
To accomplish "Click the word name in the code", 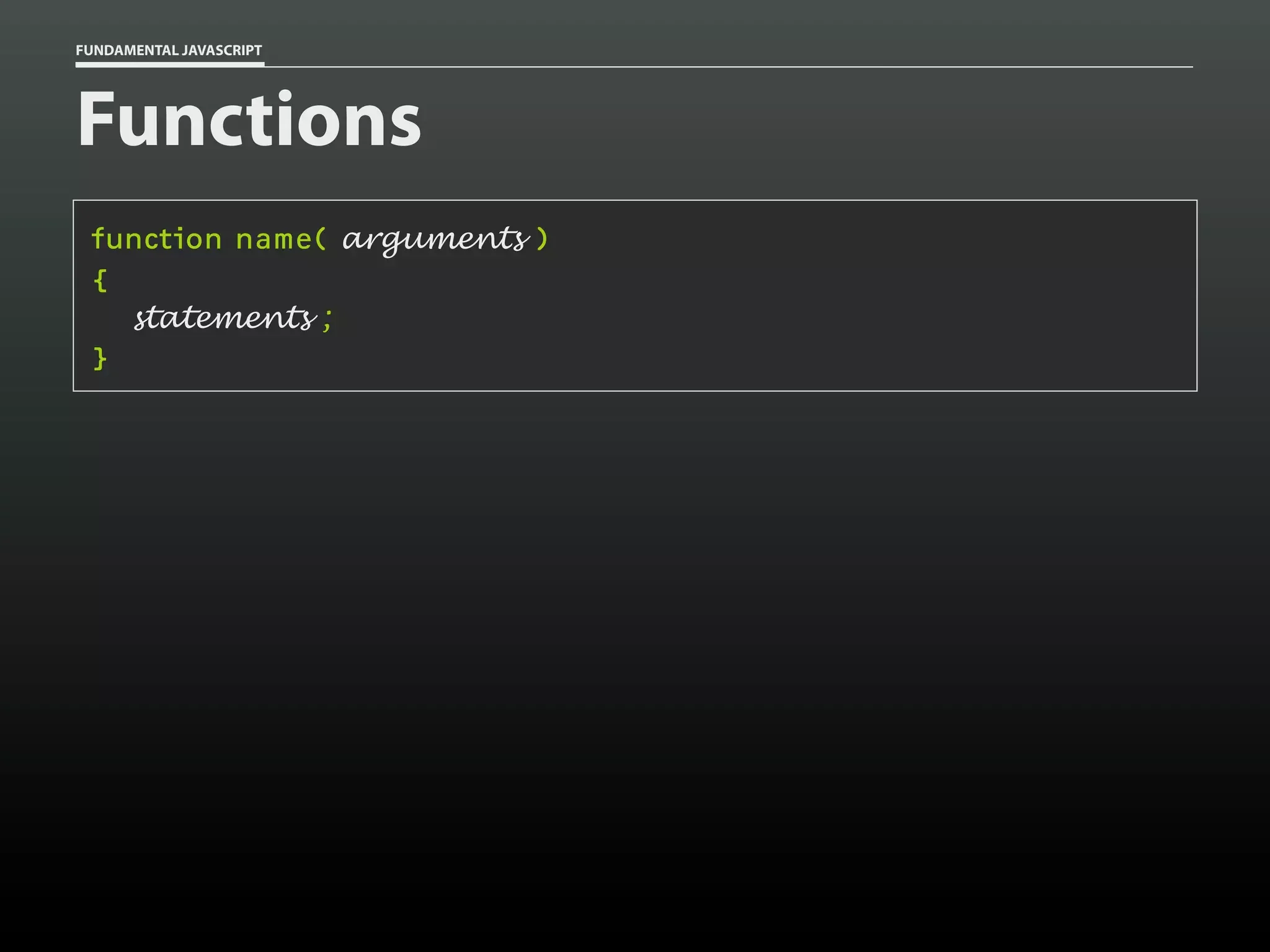I will pos(273,239).
